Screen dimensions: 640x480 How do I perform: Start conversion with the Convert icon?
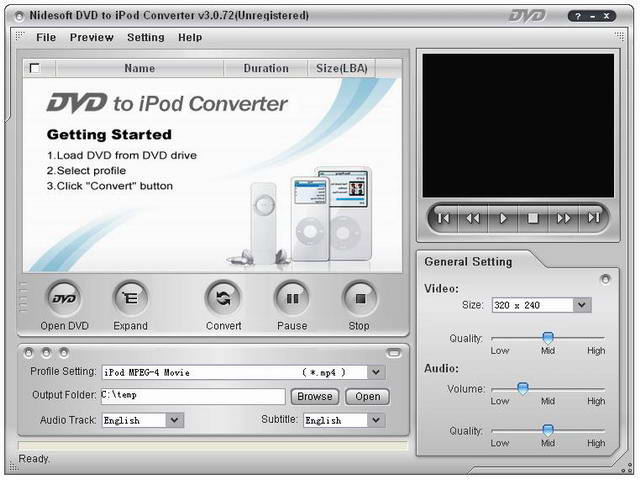(x=223, y=299)
